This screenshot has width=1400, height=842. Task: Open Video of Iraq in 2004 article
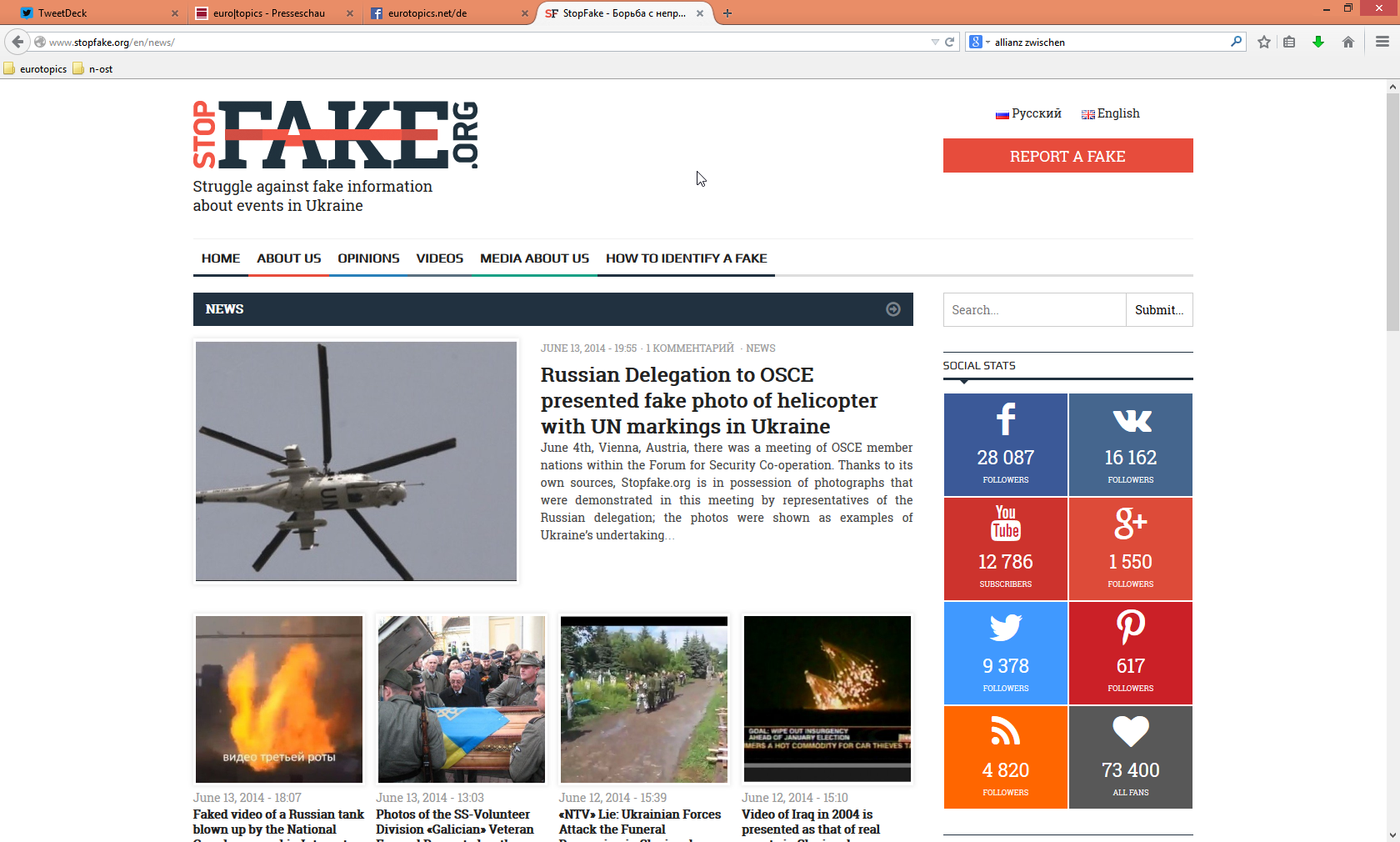tap(811, 824)
